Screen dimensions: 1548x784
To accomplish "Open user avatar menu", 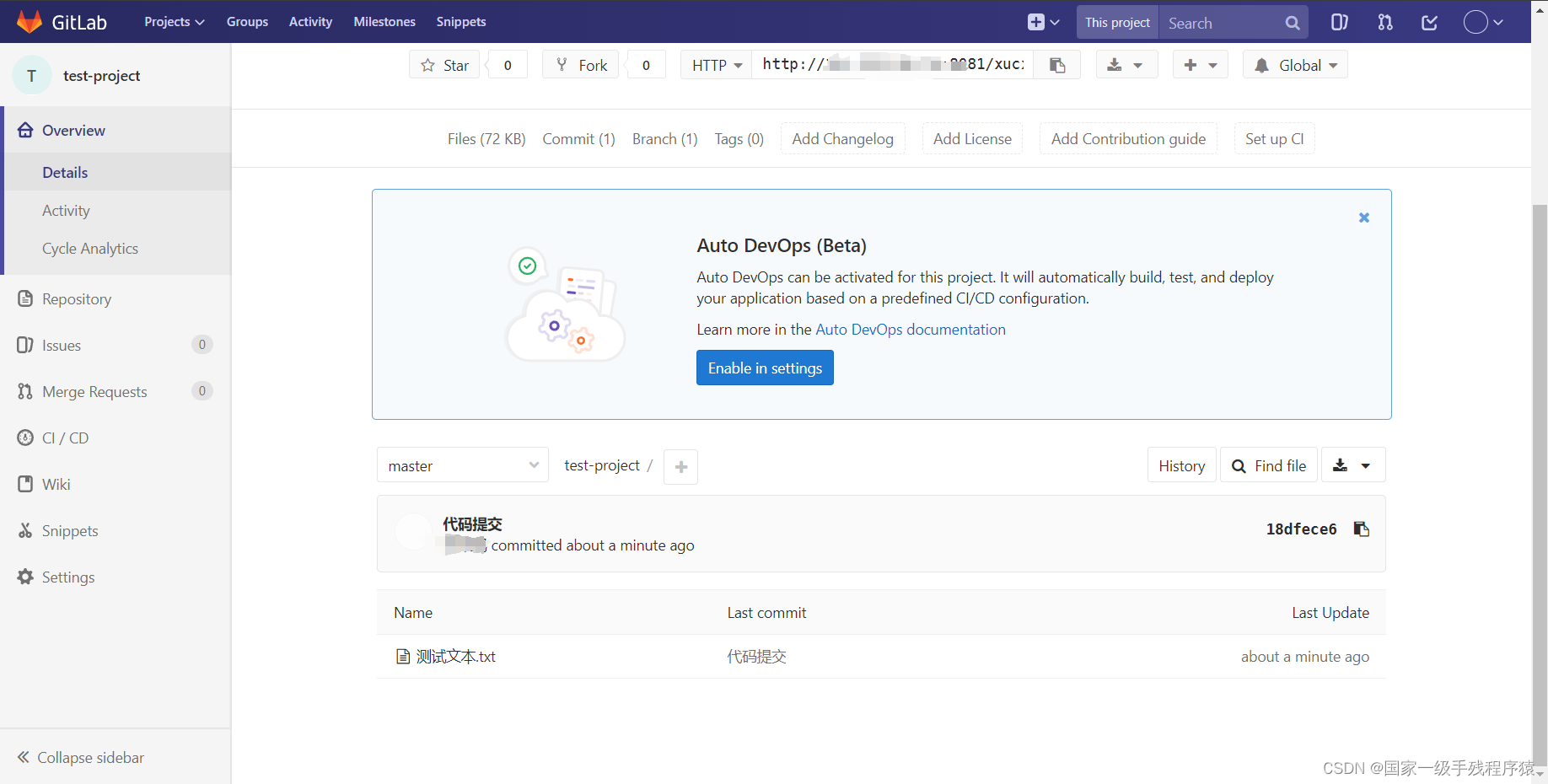I will click(1483, 23).
